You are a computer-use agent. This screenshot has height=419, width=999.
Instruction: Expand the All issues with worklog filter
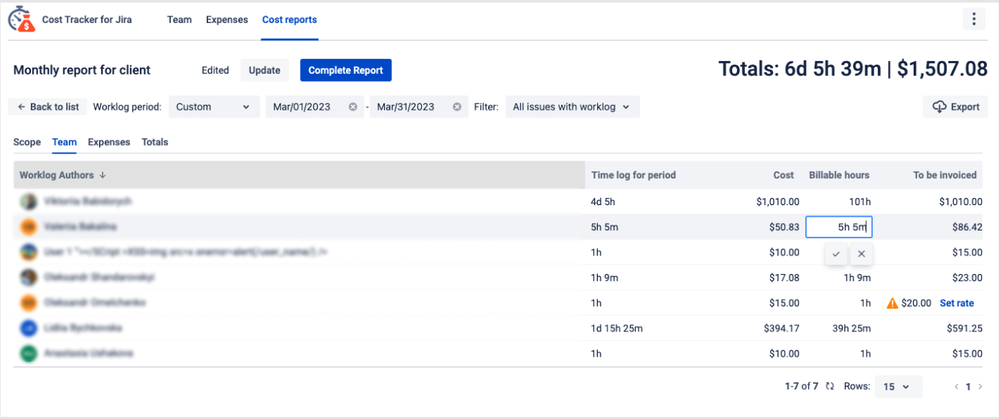click(x=572, y=107)
